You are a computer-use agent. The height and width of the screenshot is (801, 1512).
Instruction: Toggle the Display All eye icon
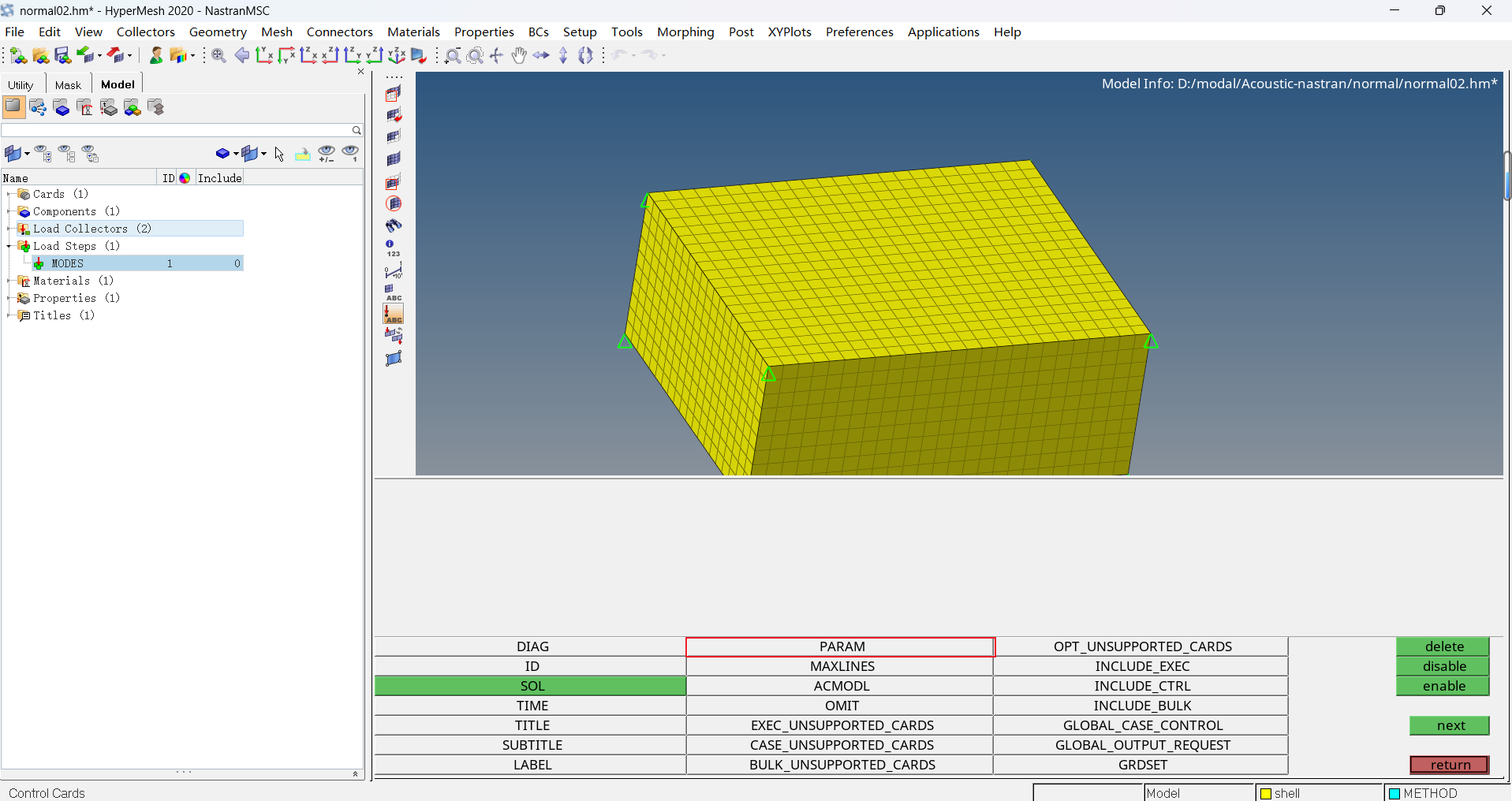[x=42, y=155]
